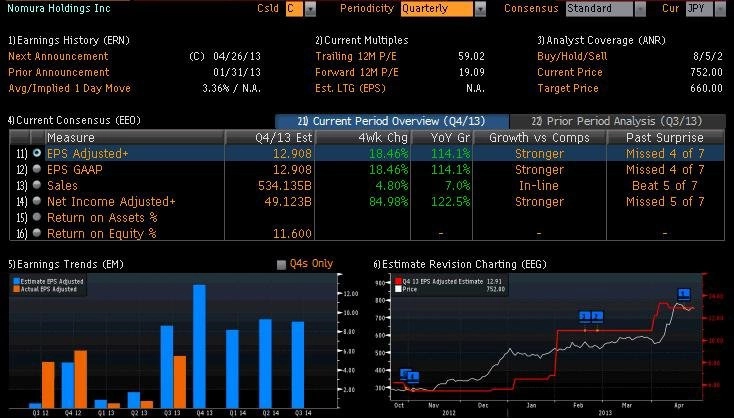
Task: Click the Q4 12 orange actual bar
Action: tap(81, 379)
